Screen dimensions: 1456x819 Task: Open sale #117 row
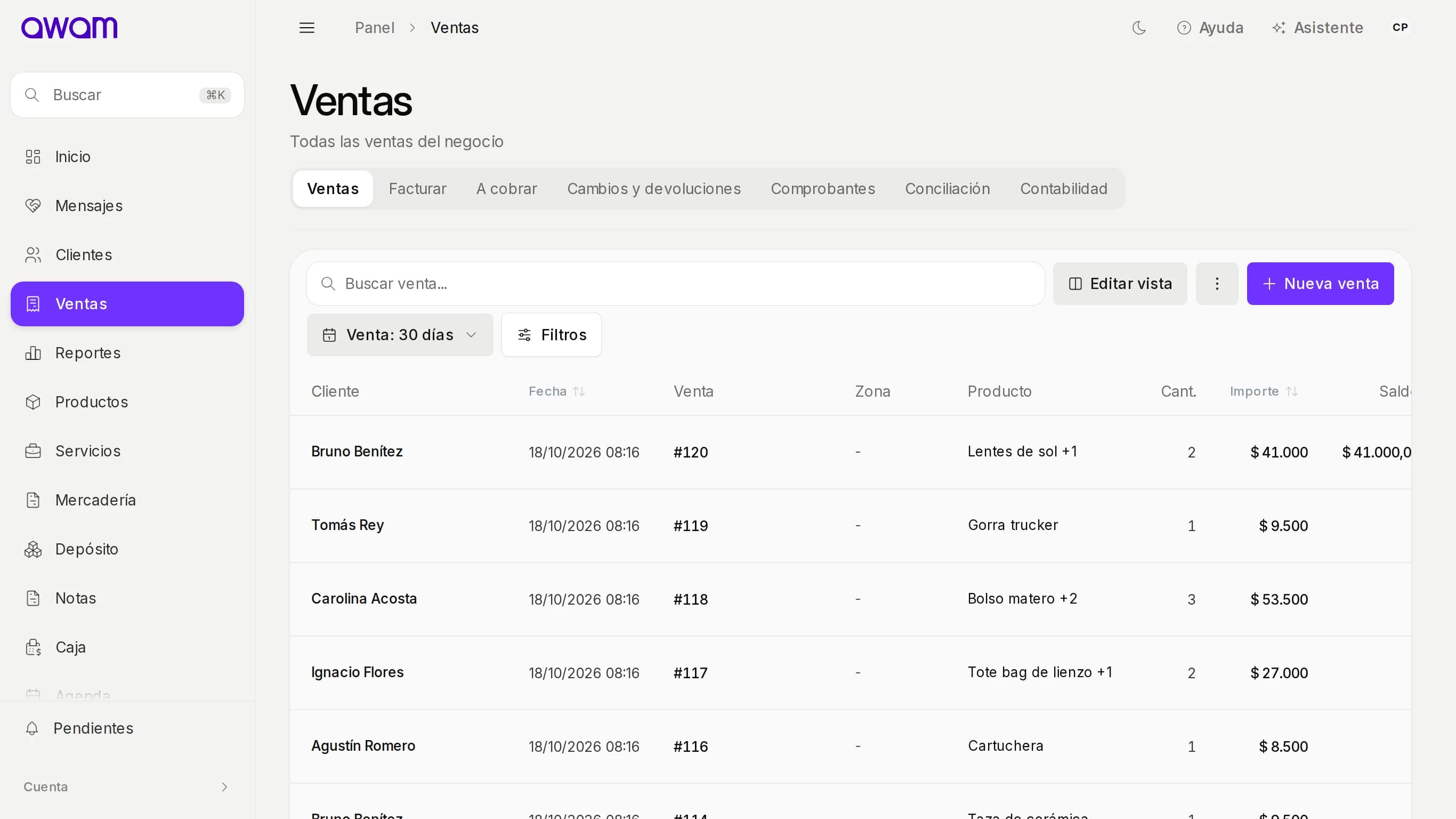click(x=850, y=673)
